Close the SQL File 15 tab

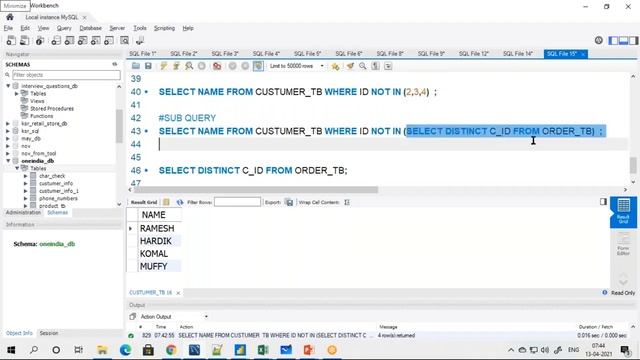[583, 54]
